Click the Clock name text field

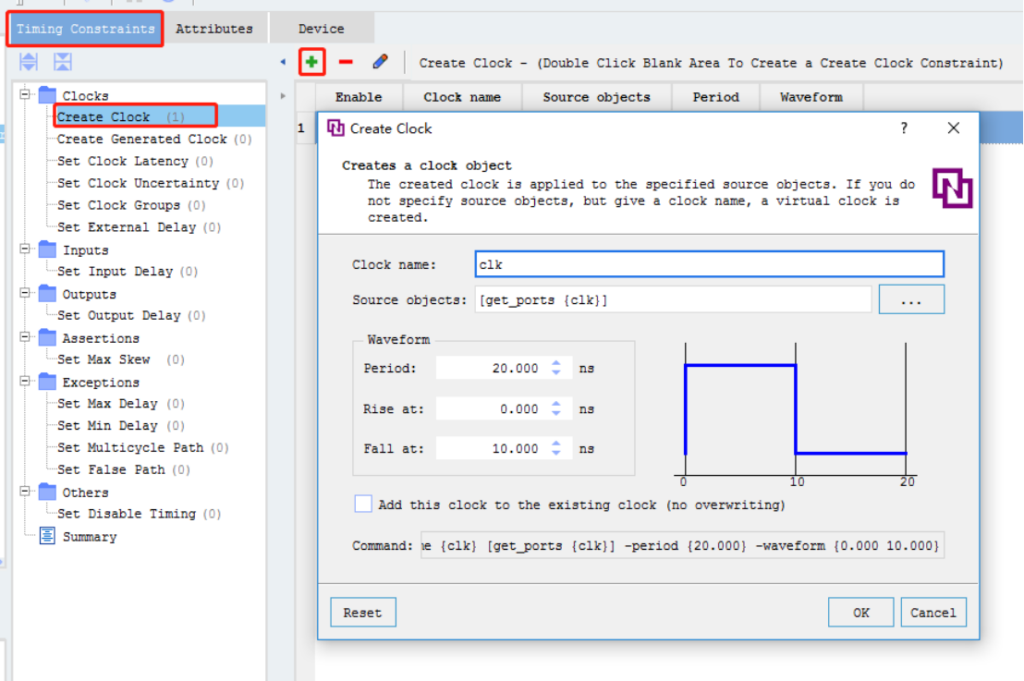(709, 264)
